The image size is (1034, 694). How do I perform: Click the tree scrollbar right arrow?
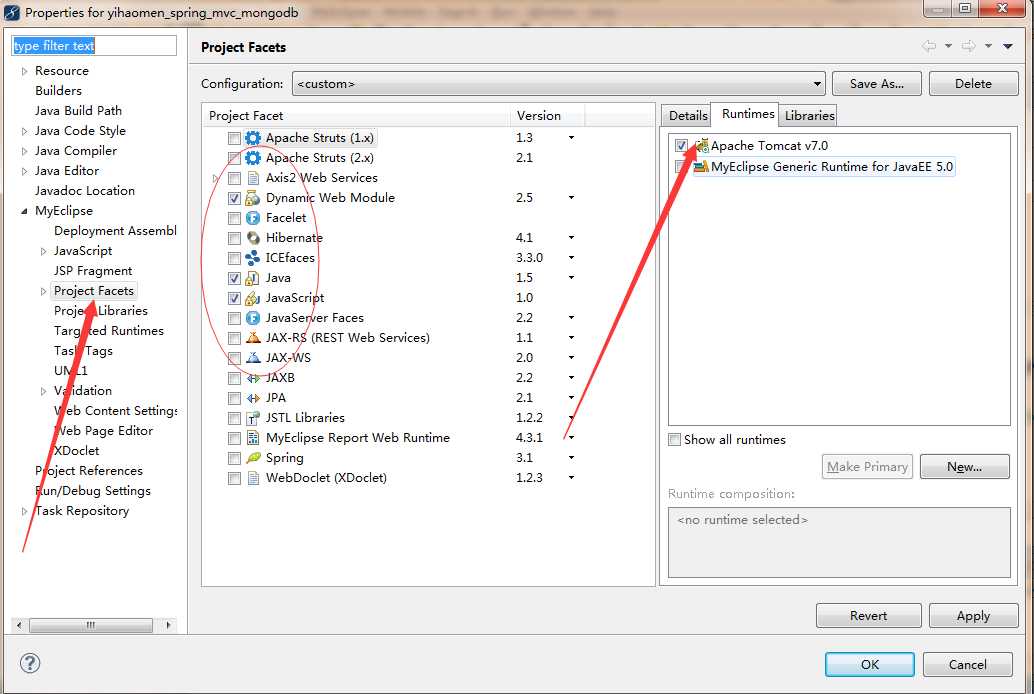(x=169, y=625)
